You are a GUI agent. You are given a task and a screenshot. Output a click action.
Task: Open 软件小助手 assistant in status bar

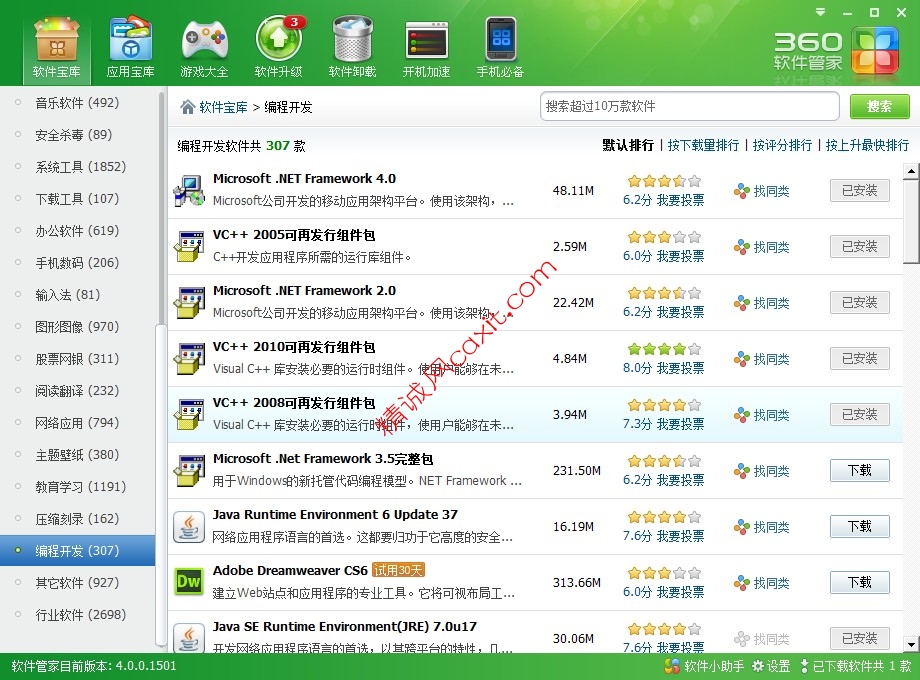tap(703, 666)
